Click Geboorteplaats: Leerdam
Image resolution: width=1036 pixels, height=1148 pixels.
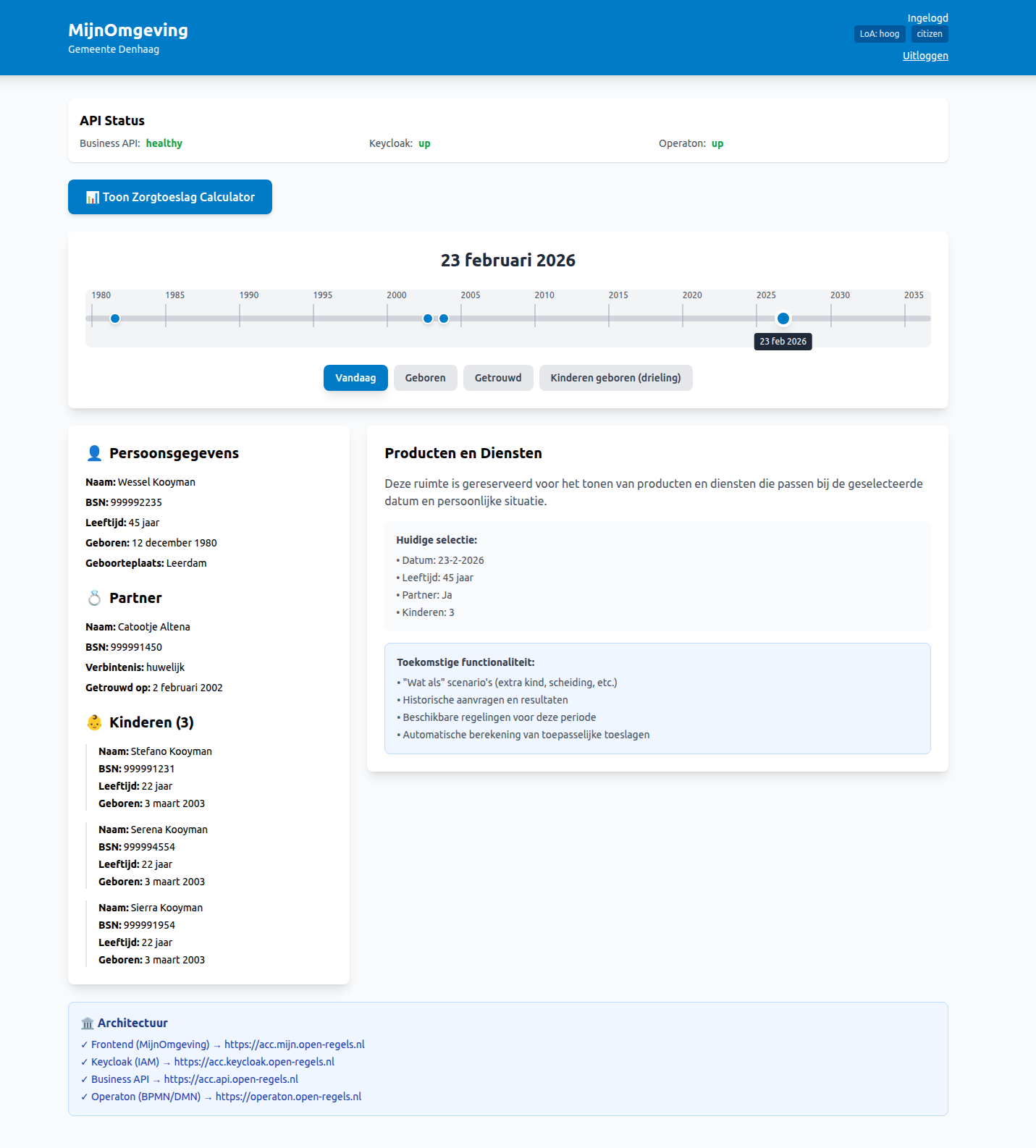click(x=146, y=563)
